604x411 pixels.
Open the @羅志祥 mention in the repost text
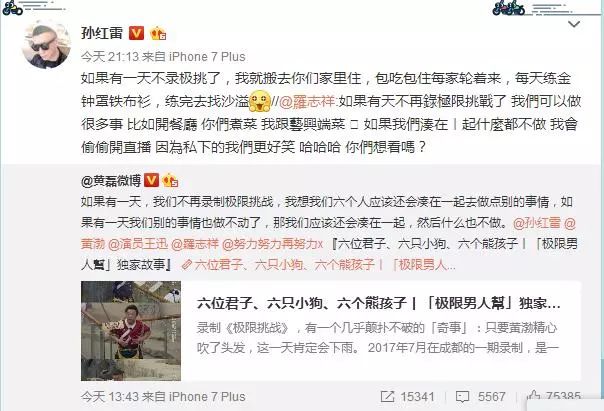(307, 102)
